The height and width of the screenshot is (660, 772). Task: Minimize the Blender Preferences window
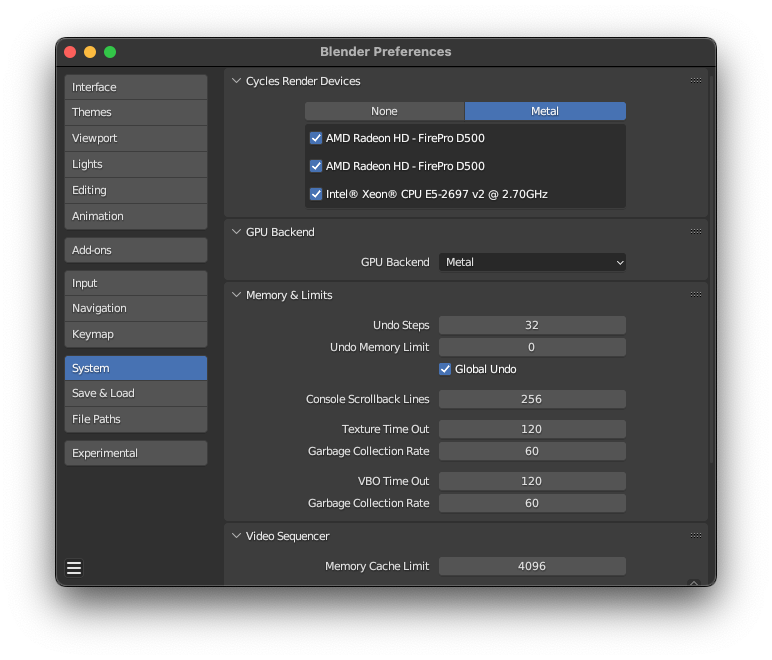pyautogui.click(x=90, y=52)
